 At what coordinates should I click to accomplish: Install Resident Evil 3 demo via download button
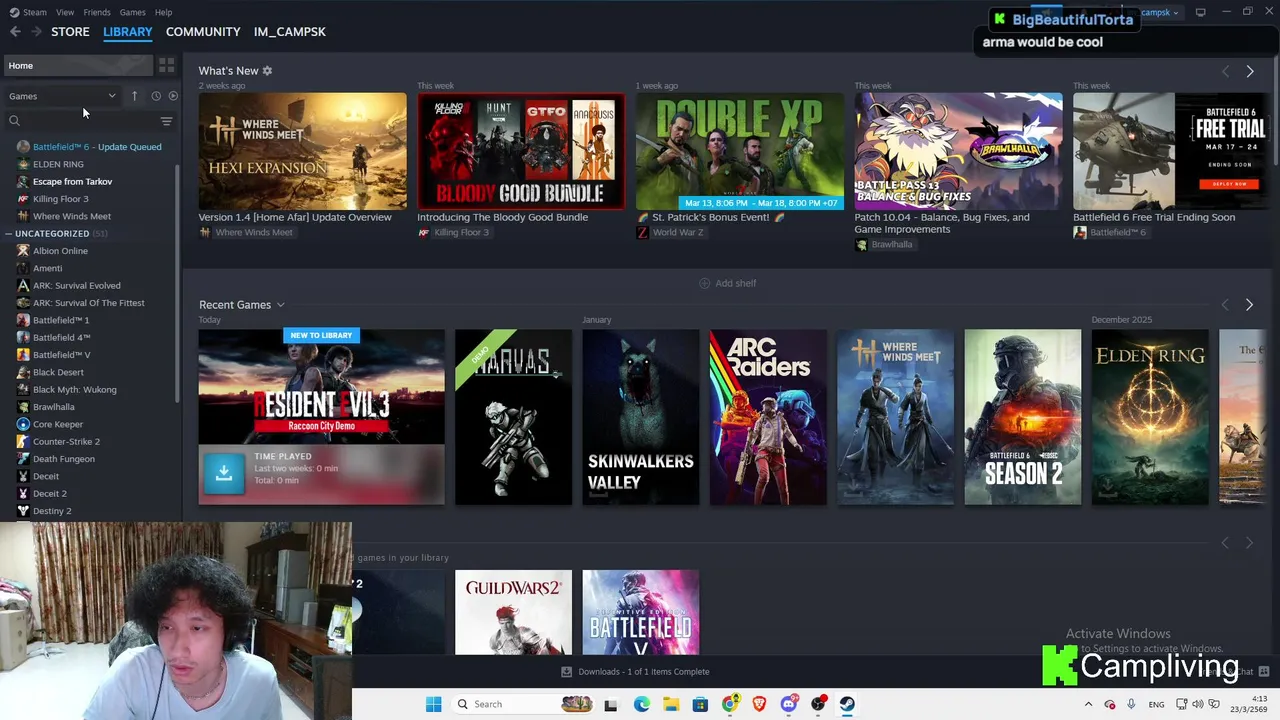click(x=224, y=474)
